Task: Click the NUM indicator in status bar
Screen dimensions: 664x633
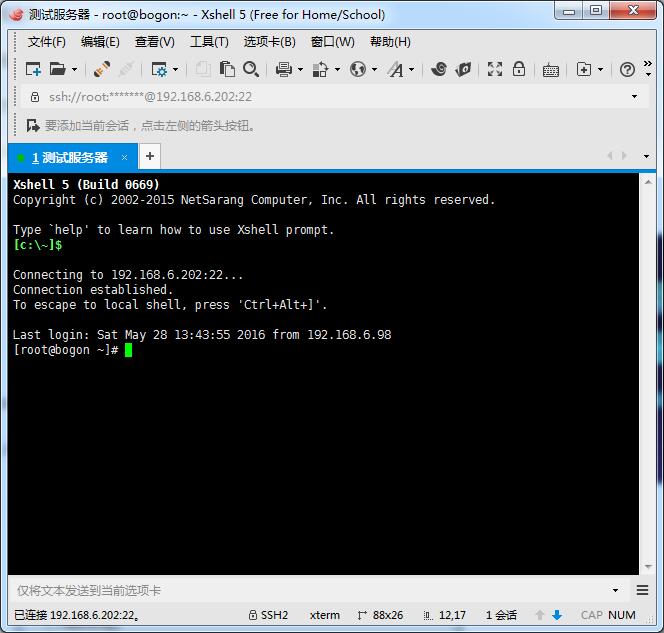Action: [x=622, y=615]
